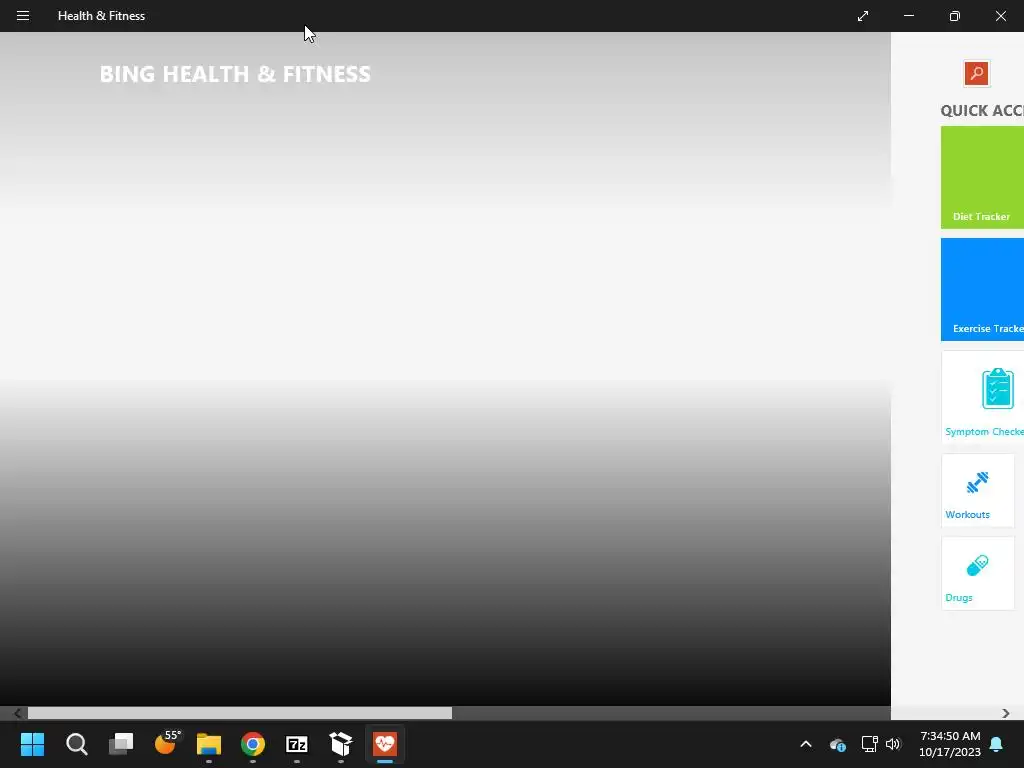Open taskbar Search

76,744
